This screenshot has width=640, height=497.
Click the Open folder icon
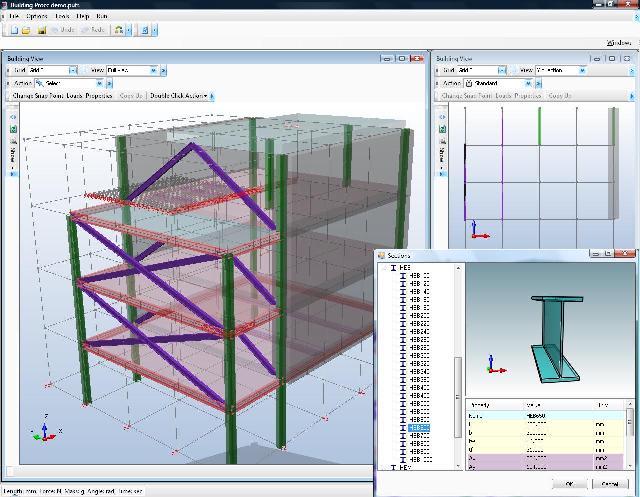26,30
